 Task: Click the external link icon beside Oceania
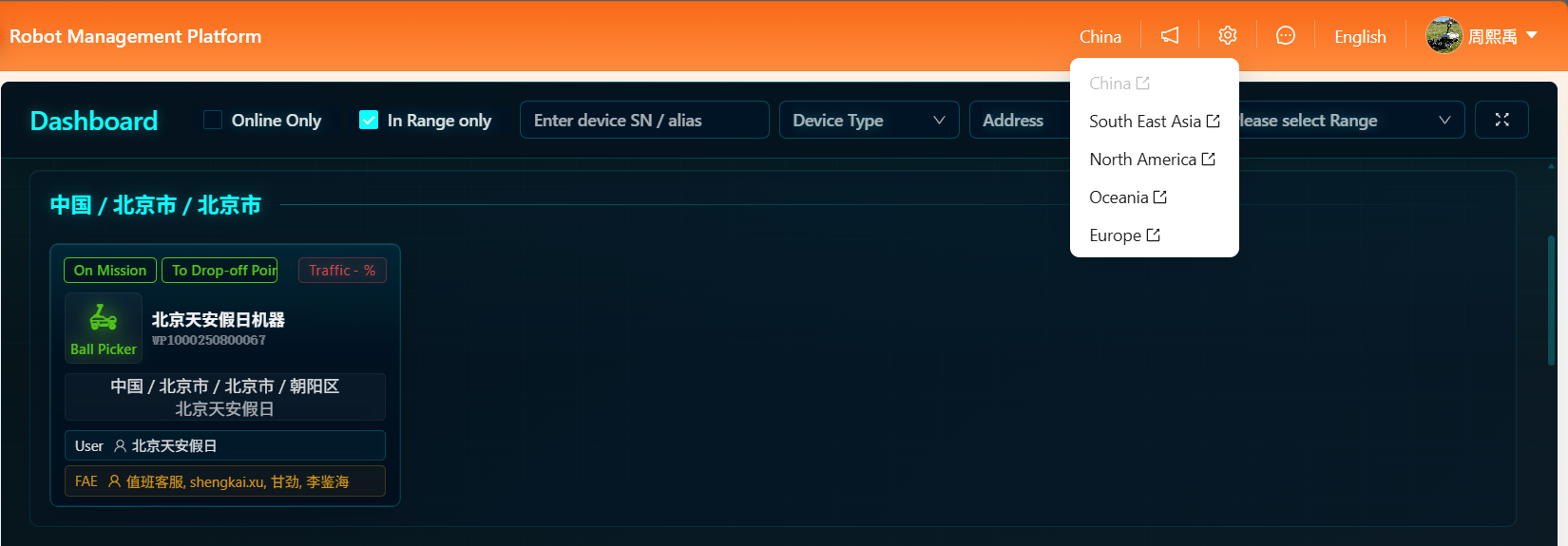pyautogui.click(x=1160, y=197)
